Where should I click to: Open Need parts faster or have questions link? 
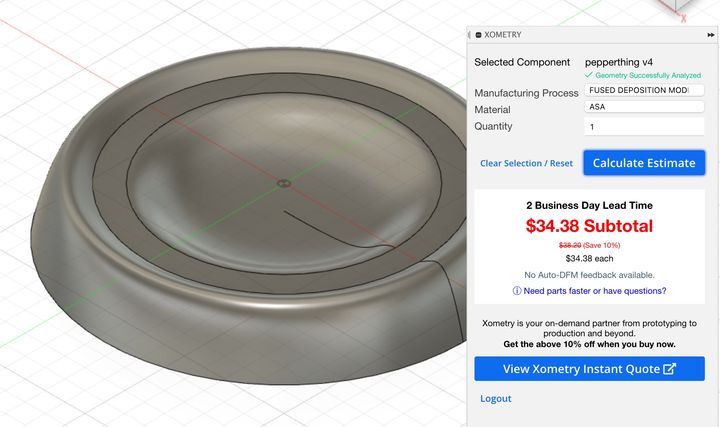coord(595,291)
